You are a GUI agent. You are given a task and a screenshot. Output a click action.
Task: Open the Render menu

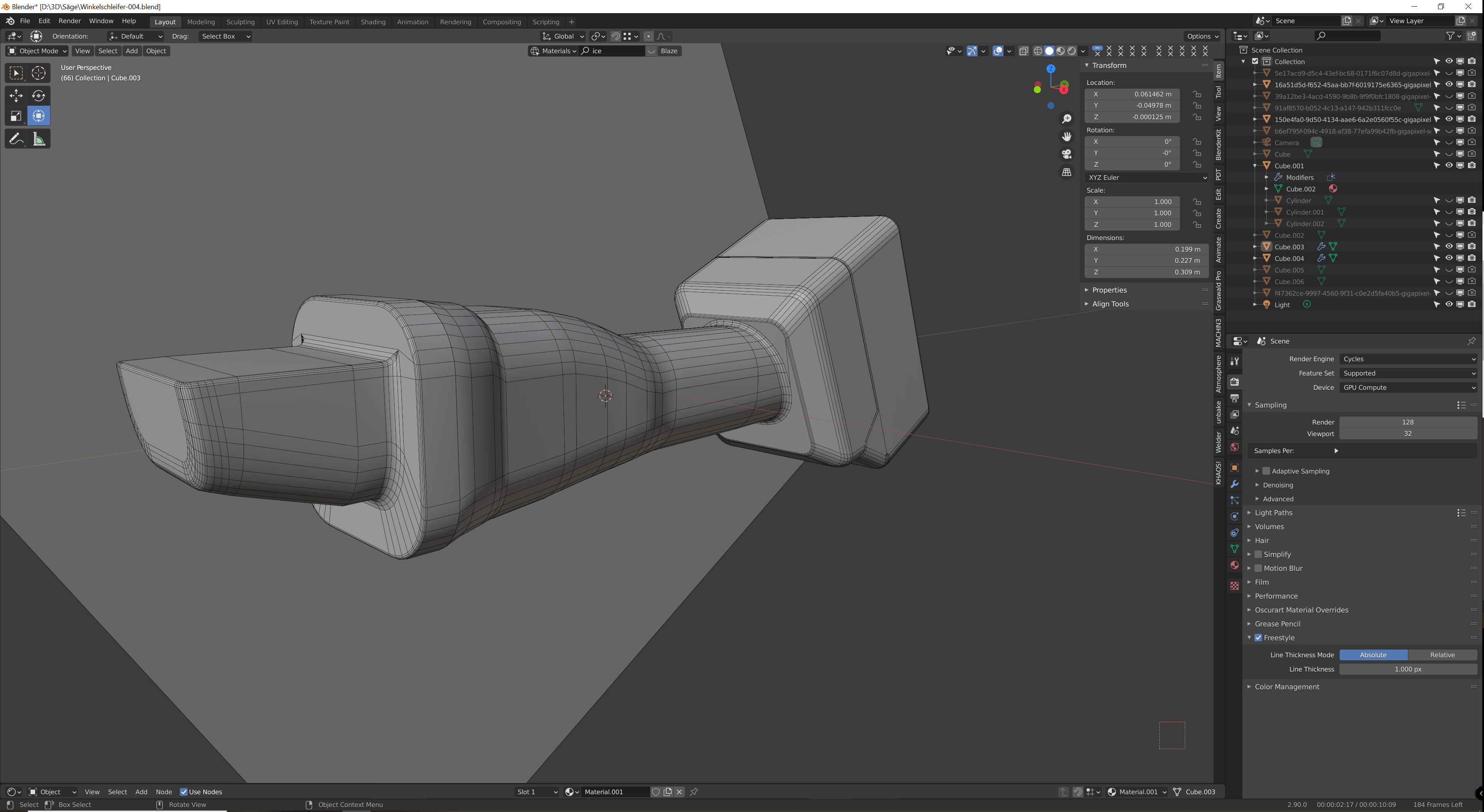[x=70, y=21]
